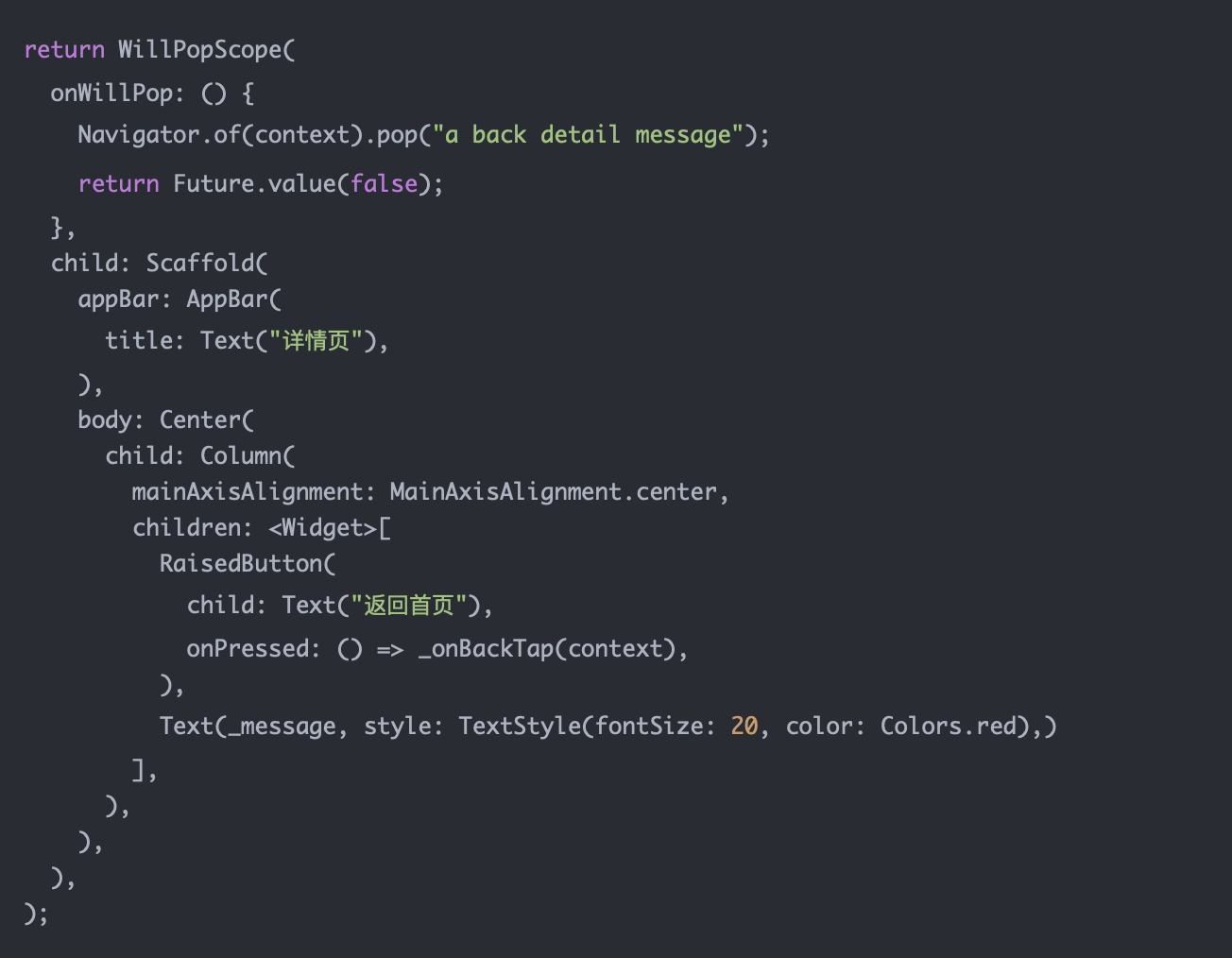Image resolution: width=1232 pixels, height=958 pixels.
Task: Click the <Widget>[ type annotation
Action: pos(330,528)
